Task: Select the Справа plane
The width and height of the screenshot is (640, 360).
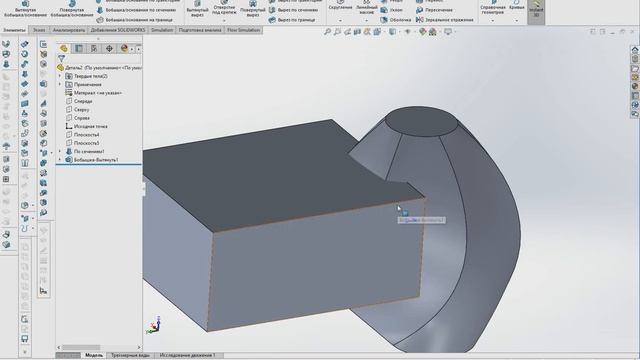Action: tap(78, 118)
